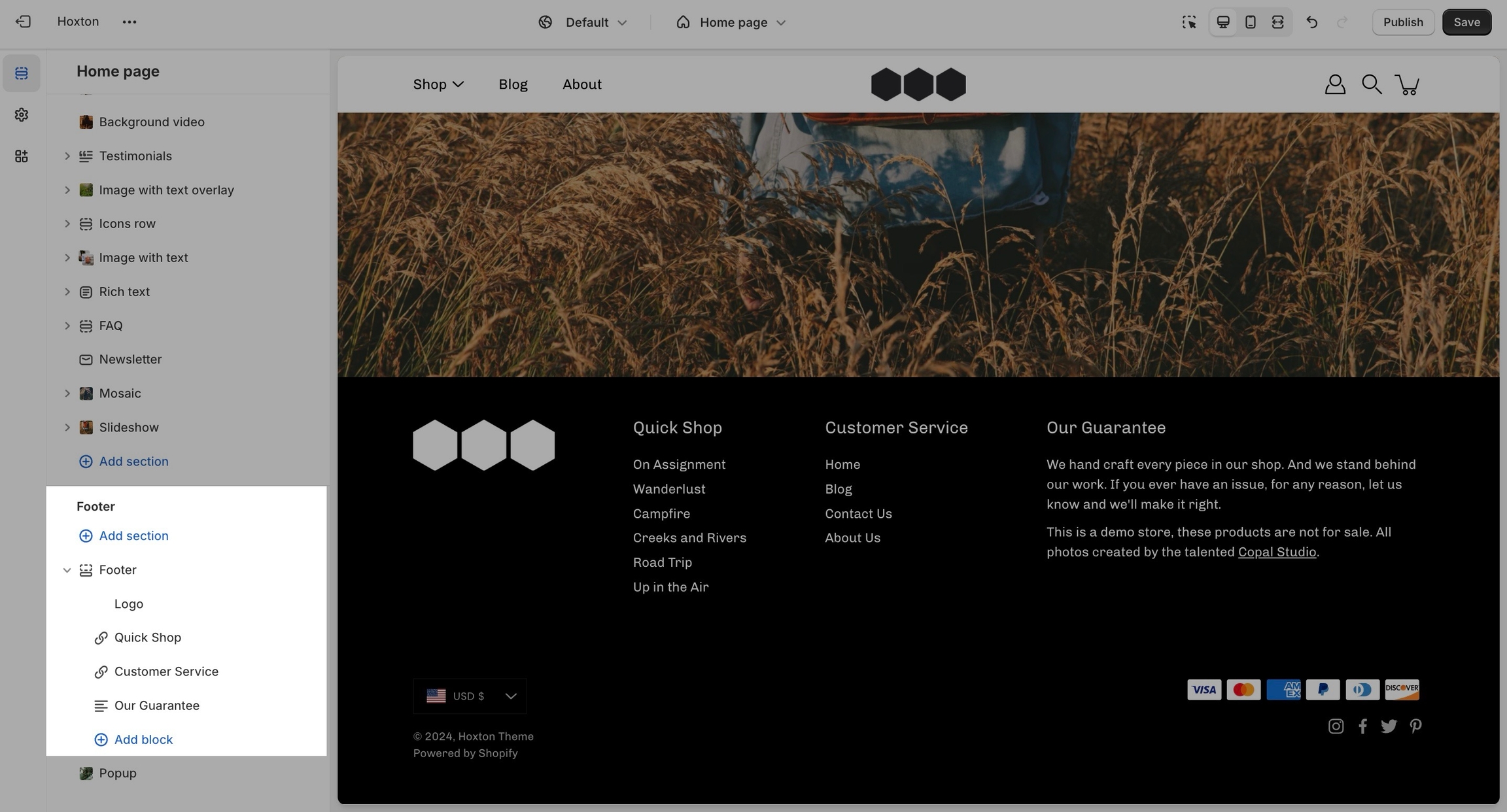The height and width of the screenshot is (812, 1507).
Task: Open the Theme settings gear in left rail
Action: click(22, 115)
